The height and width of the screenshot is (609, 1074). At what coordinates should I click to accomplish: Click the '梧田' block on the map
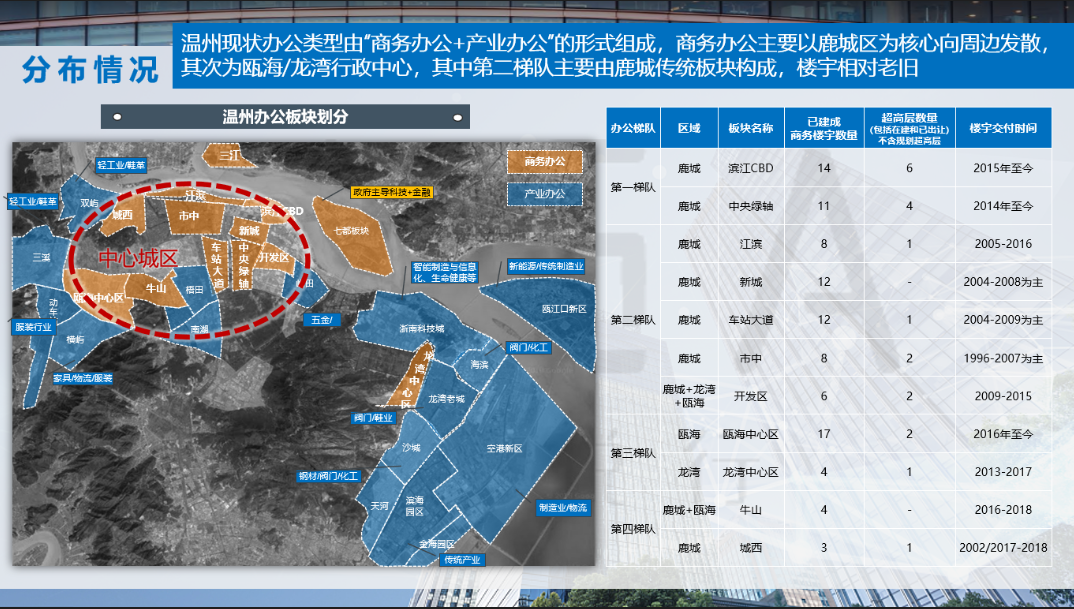click(x=195, y=290)
